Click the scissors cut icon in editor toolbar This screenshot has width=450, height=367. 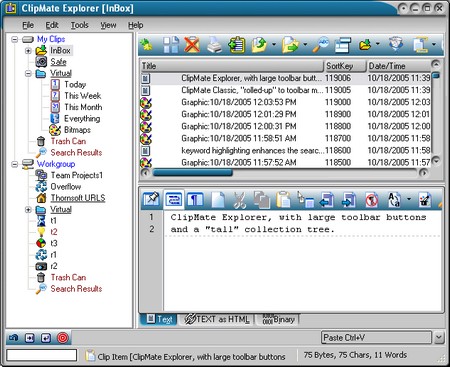[239, 200]
